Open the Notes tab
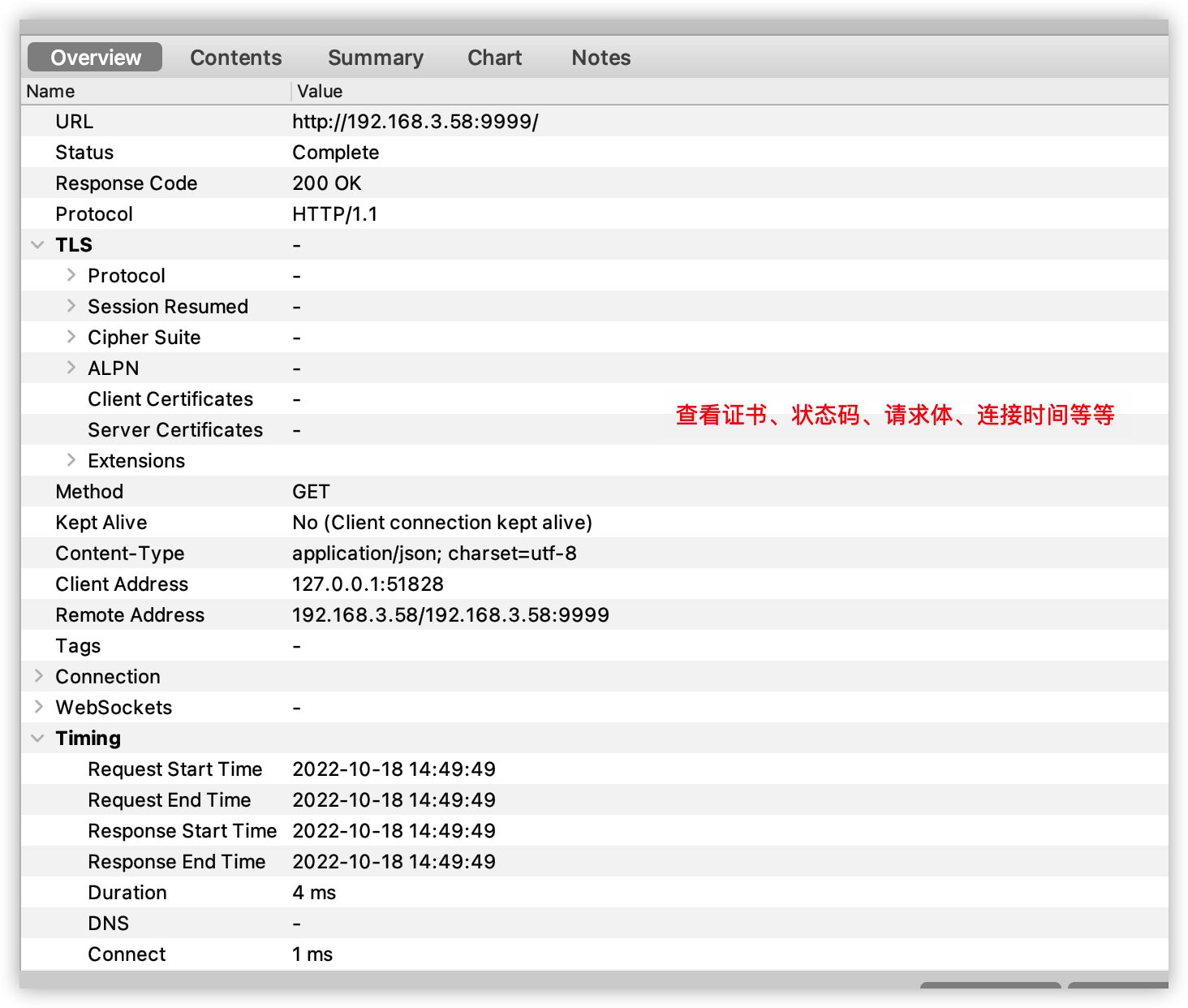Viewport: 1188px width, 1008px height. 601,58
